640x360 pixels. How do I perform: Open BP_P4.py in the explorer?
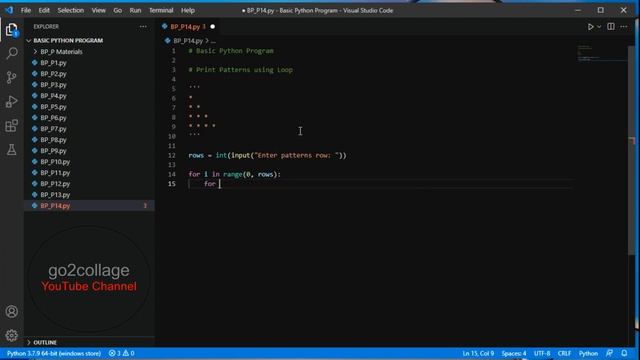point(53,96)
